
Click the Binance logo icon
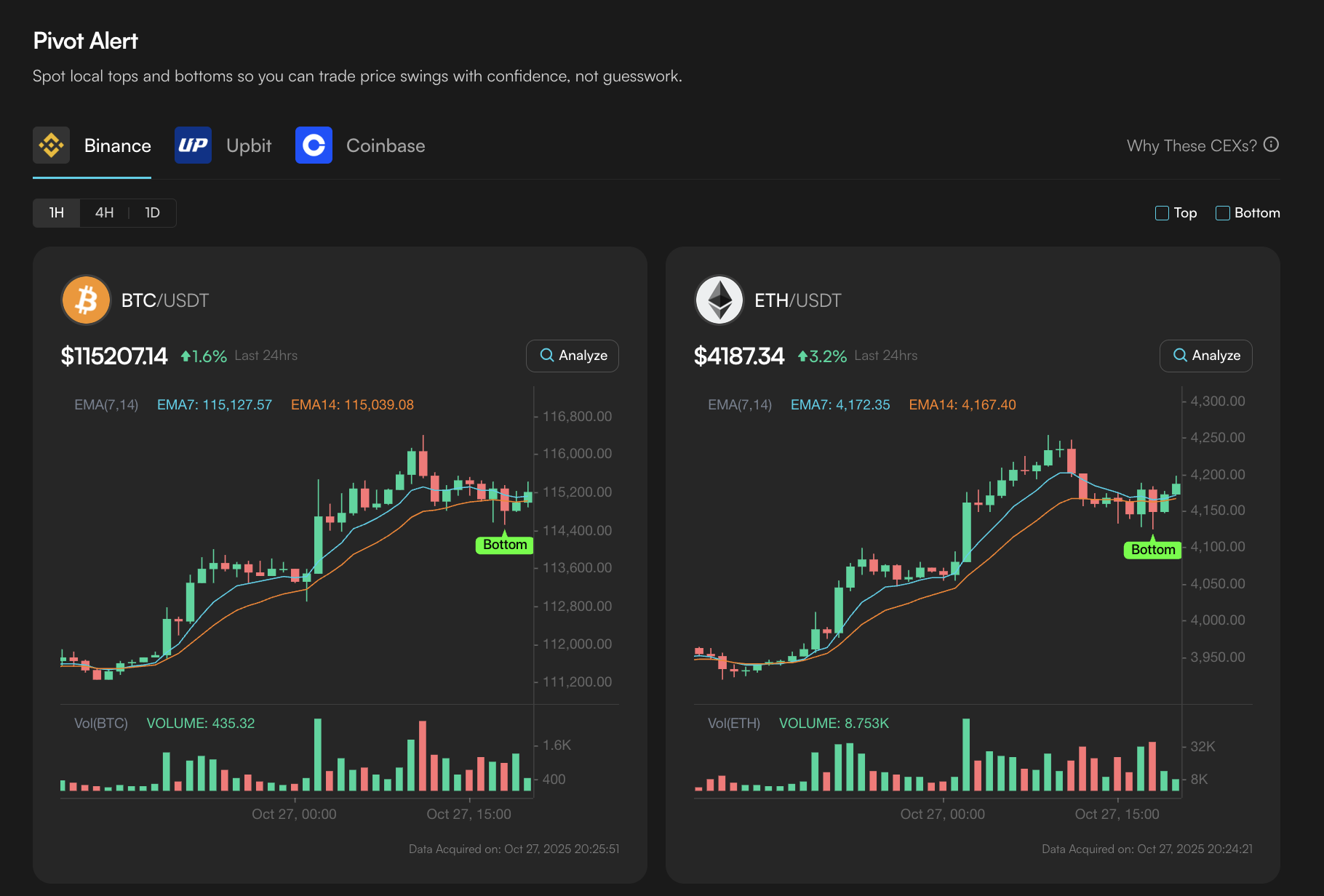pyautogui.click(x=51, y=145)
